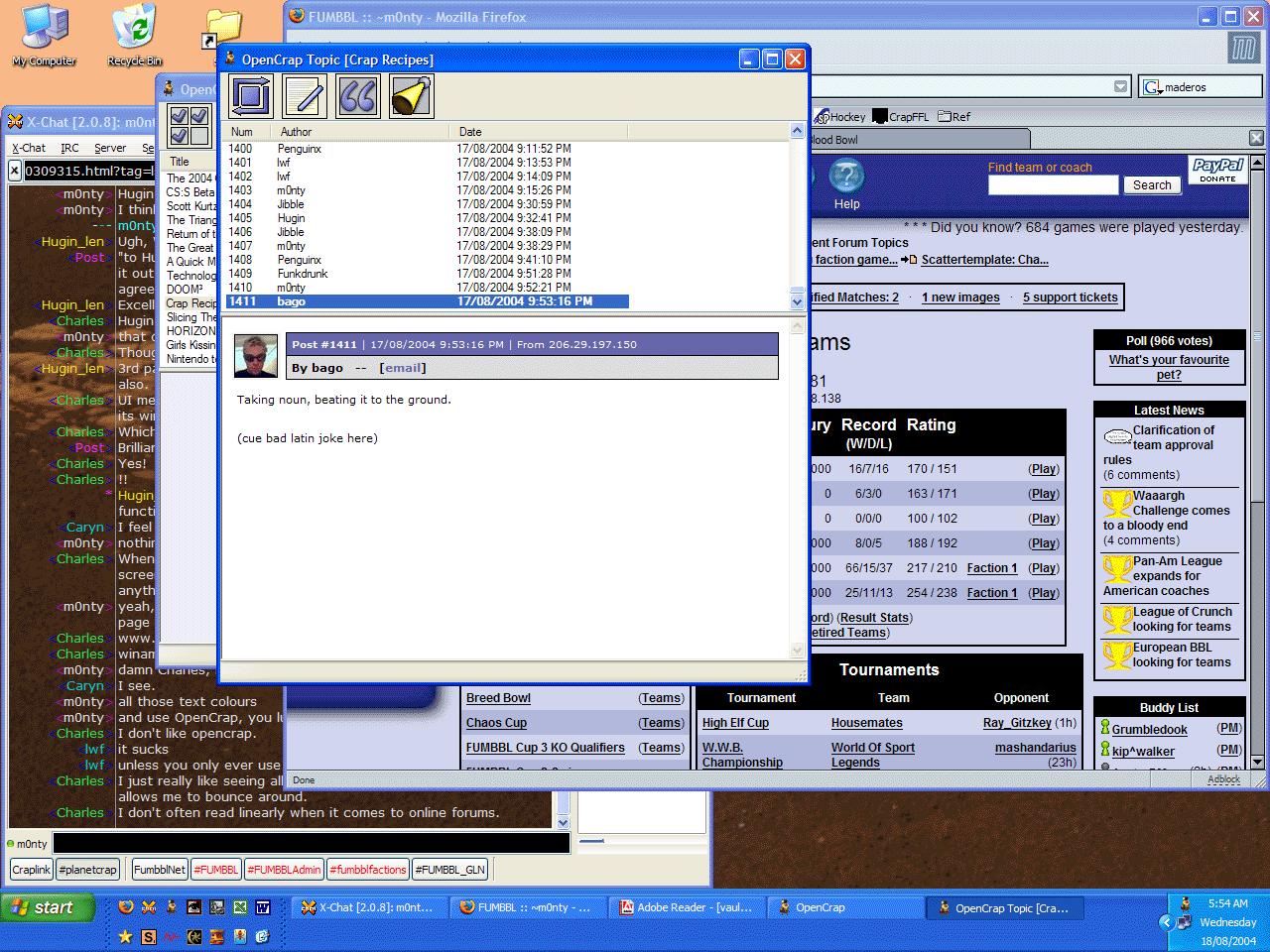This screenshot has width=1270, height=952.
Task: Click scroll-down arrow of post body pane
Action: pos(797,651)
